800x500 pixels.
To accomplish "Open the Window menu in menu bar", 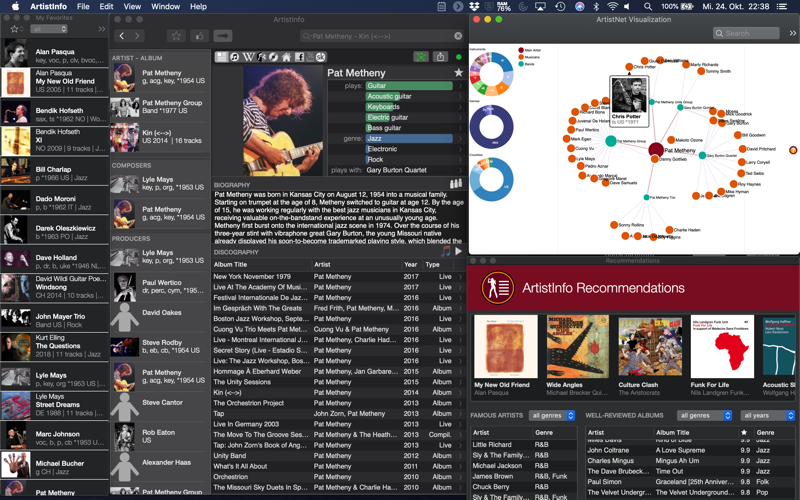I will (x=165, y=6).
